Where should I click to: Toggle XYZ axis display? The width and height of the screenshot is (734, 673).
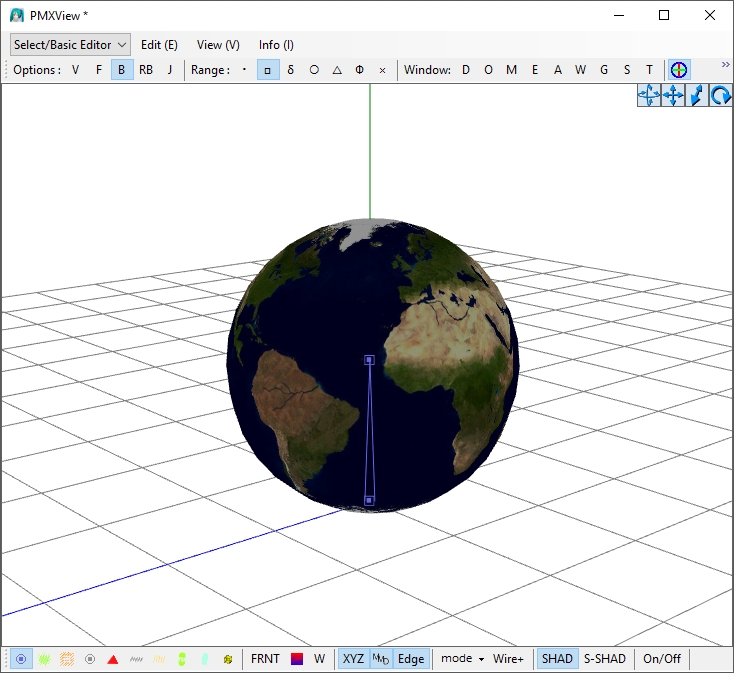pos(353,659)
